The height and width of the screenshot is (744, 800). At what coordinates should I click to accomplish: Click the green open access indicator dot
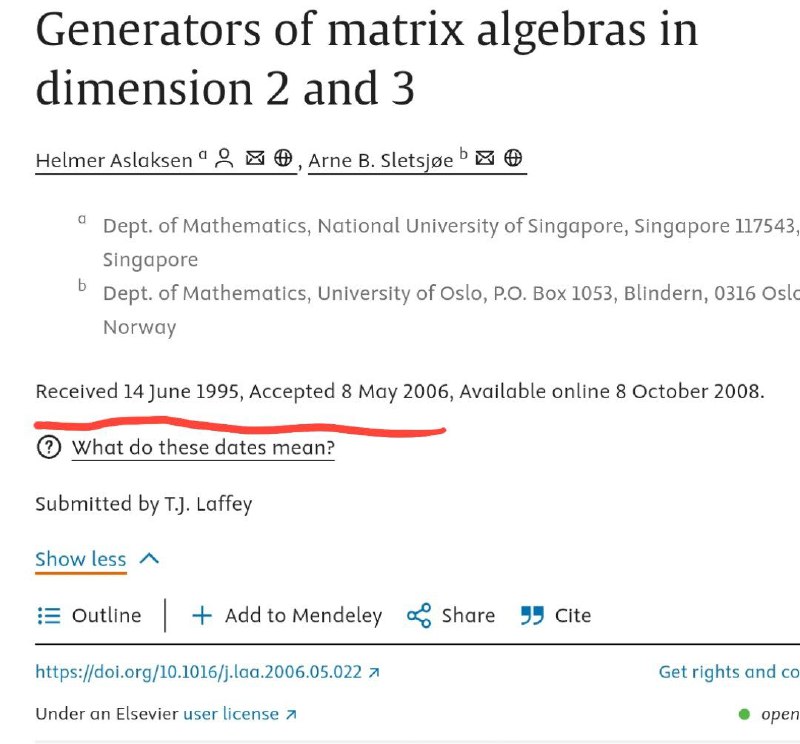(x=744, y=714)
